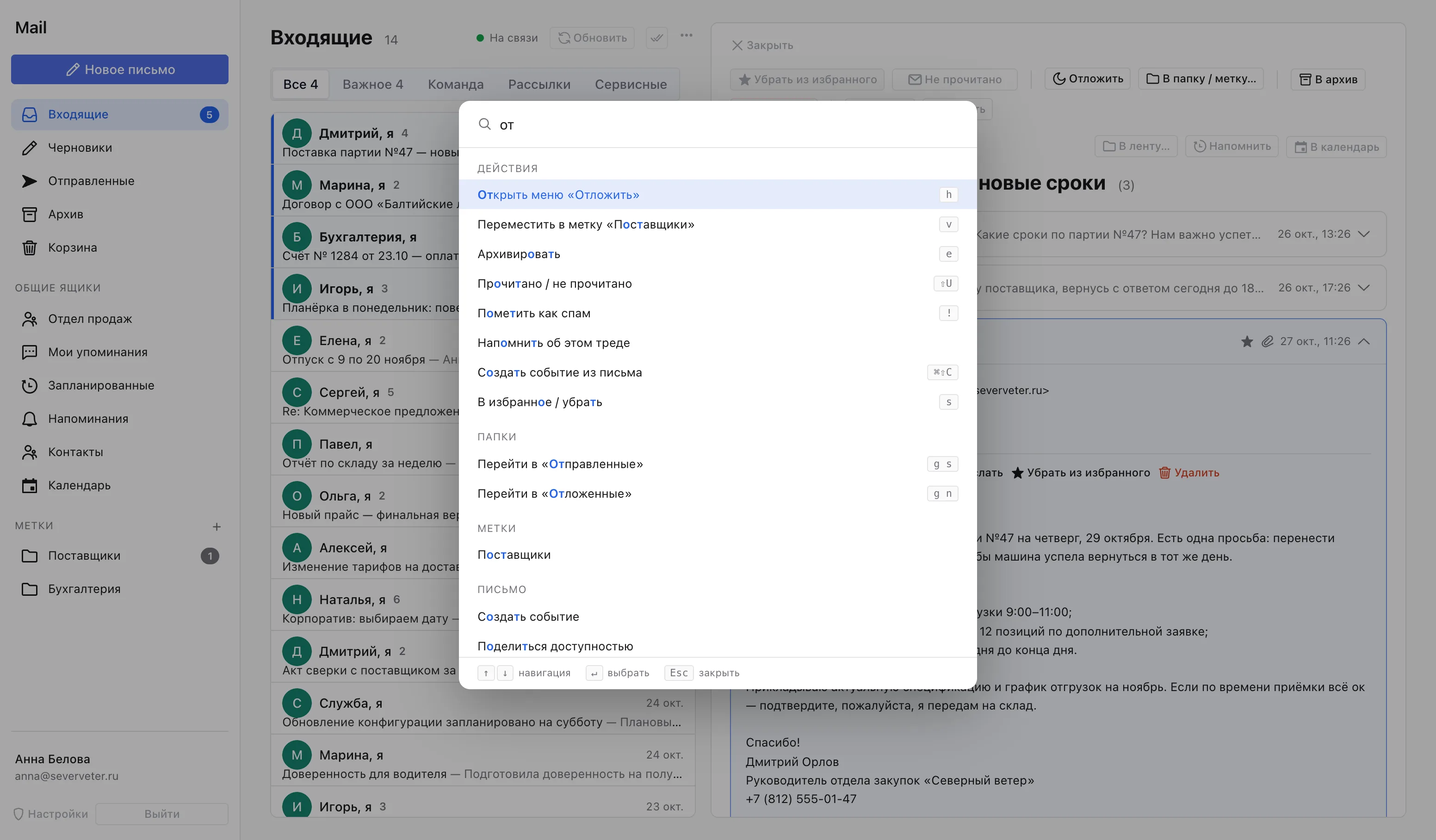Collapse the message dated 27 окт., 11:26
The width and height of the screenshot is (1436, 840).
point(1364,341)
